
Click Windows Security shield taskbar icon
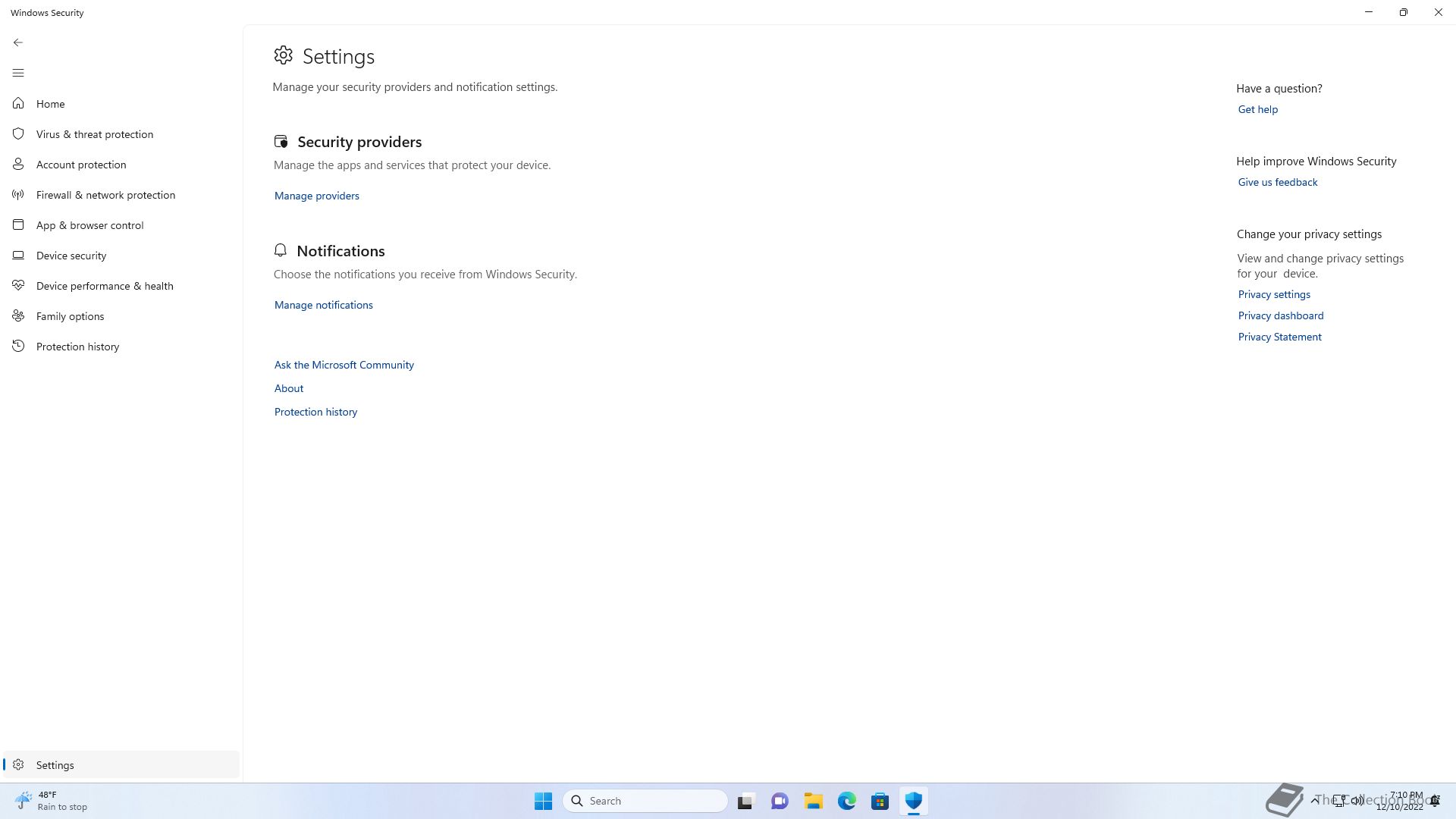click(x=913, y=801)
